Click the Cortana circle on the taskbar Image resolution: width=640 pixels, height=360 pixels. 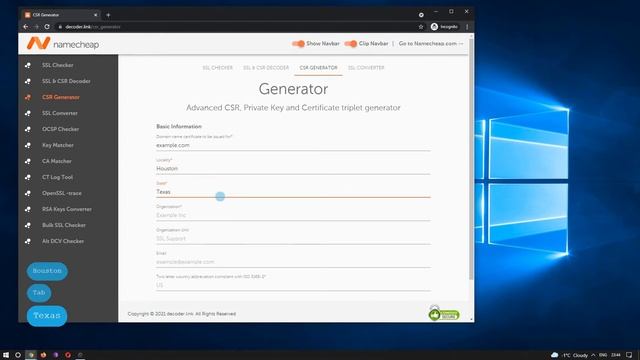pos(18,355)
